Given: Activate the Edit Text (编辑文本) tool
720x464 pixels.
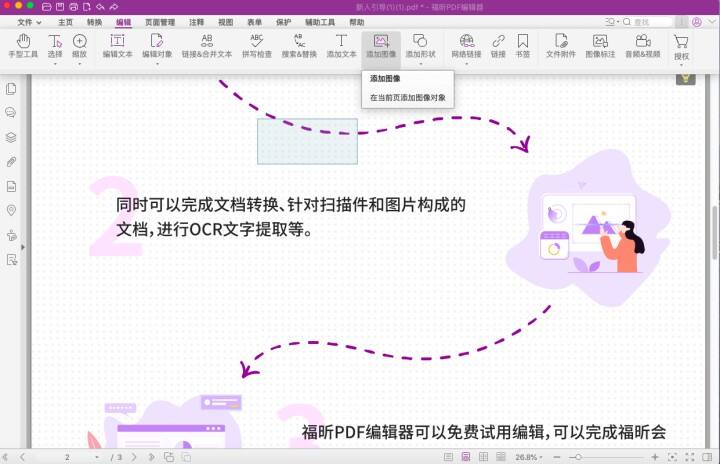Looking at the screenshot, I should coord(117,45).
